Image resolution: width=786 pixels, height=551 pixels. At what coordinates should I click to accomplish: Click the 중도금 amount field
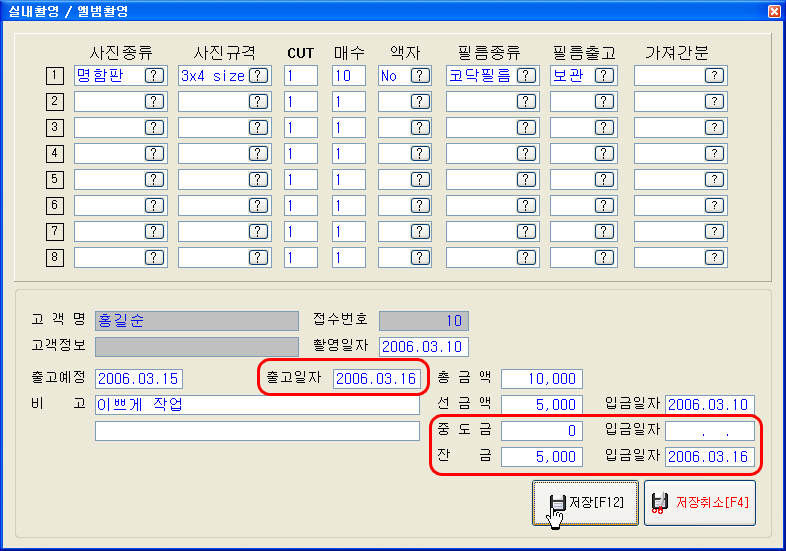pos(542,431)
